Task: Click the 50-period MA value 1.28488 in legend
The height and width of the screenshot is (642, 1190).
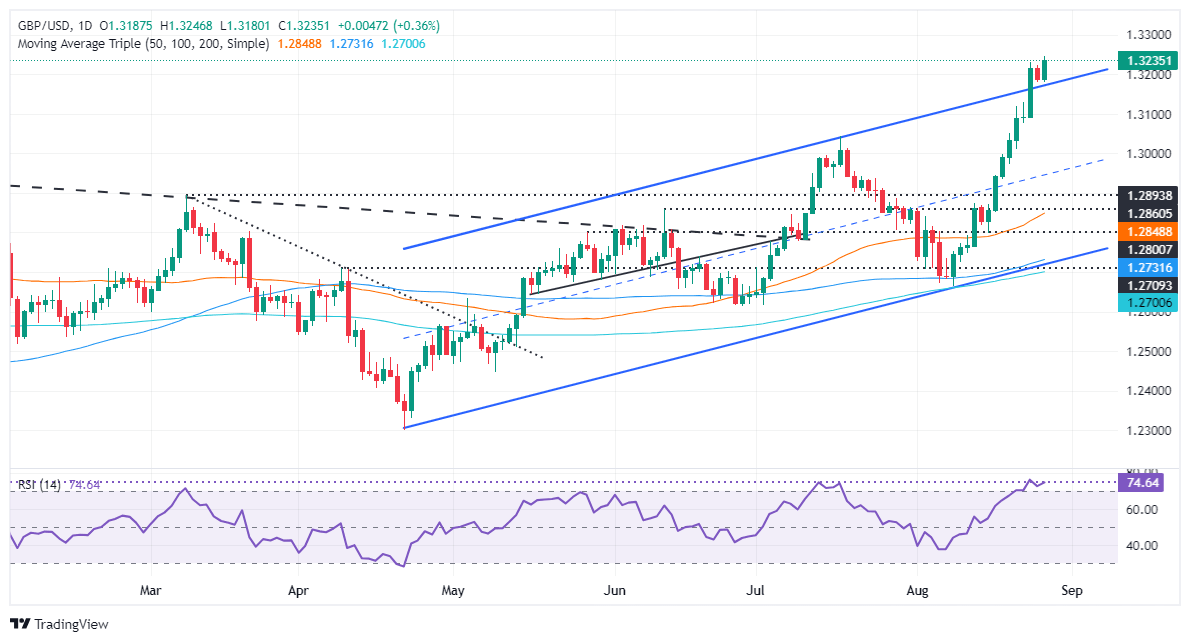Action: point(299,44)
